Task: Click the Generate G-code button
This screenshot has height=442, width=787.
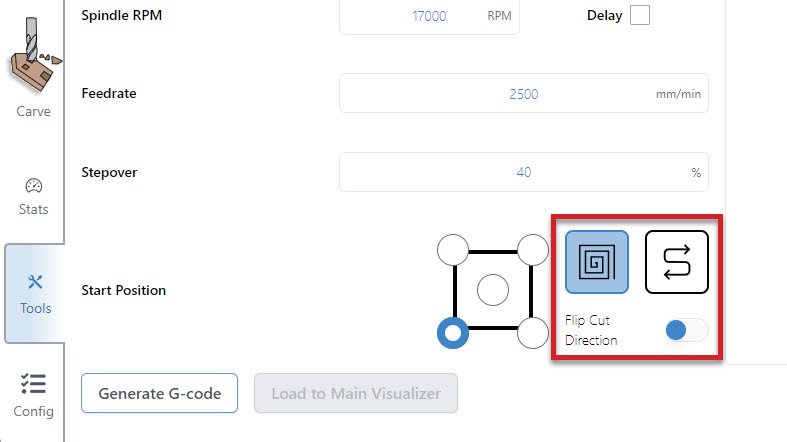Action: click(159, 393)
